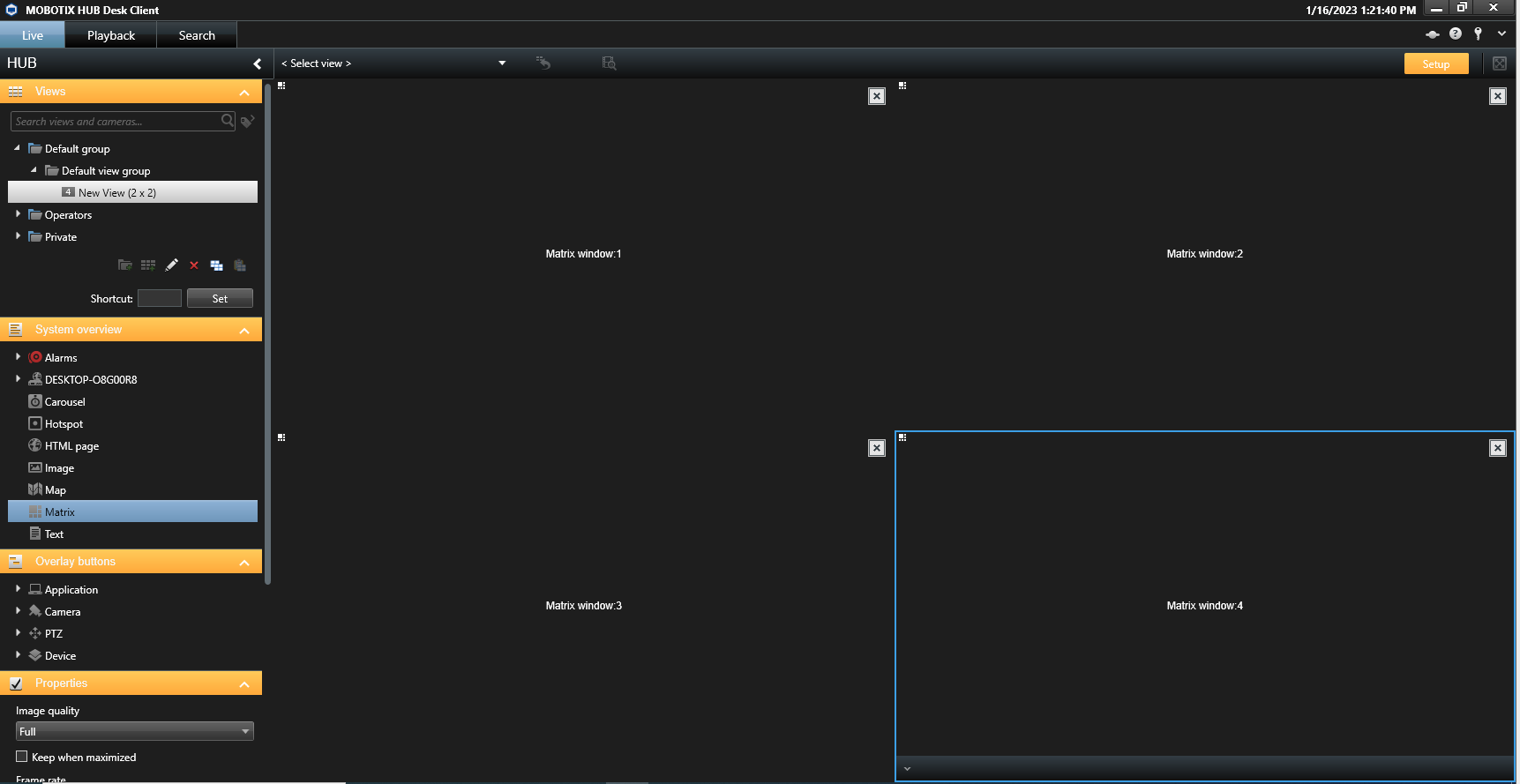This screenshot has width=1520, height=784.
Task: Expand Application overlay buttons
Action: pos(18,589)
